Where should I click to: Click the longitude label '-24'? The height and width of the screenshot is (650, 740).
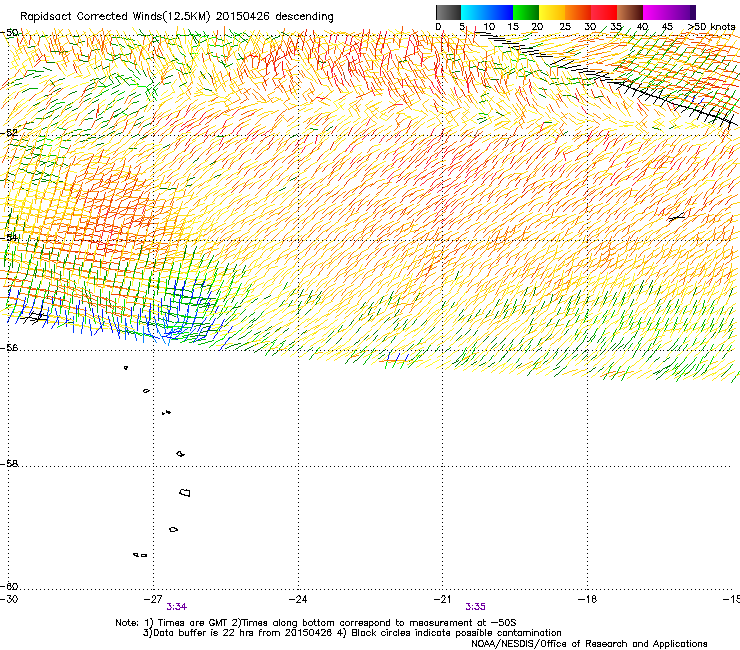coord(298,599)
